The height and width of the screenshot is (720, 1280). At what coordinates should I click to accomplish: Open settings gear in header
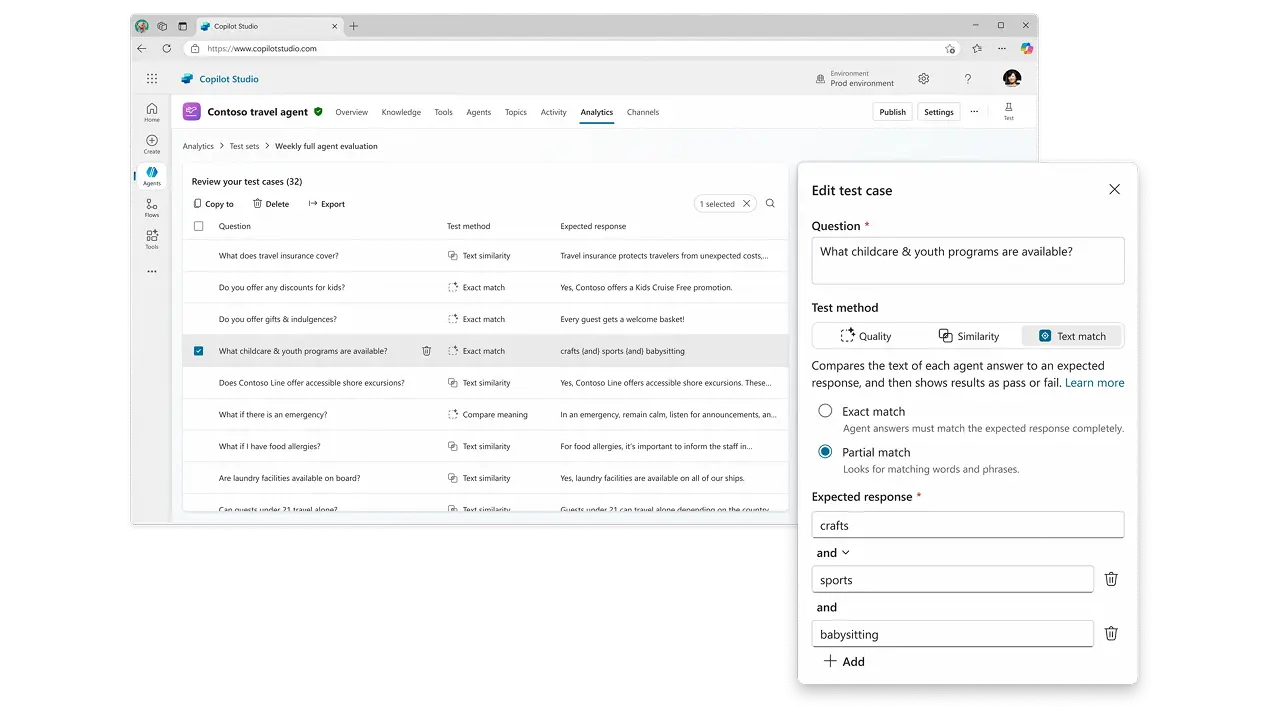(924, 79)
